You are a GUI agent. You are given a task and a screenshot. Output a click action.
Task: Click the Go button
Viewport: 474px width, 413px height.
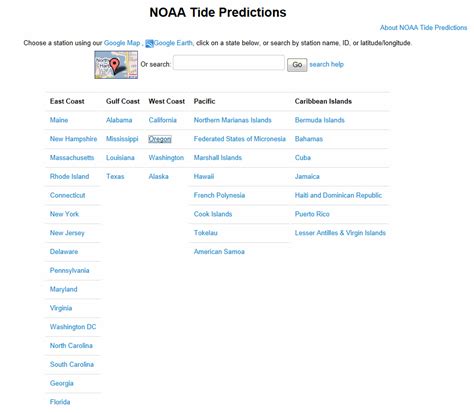(x=297, y=65)
